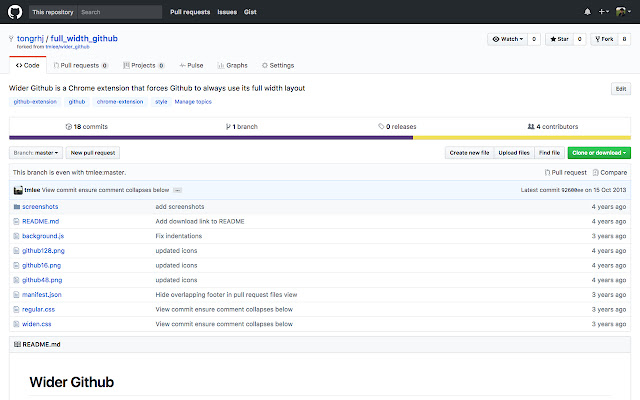Open the Graphs tab
The image size is (640, 400).
coord(233,65)
